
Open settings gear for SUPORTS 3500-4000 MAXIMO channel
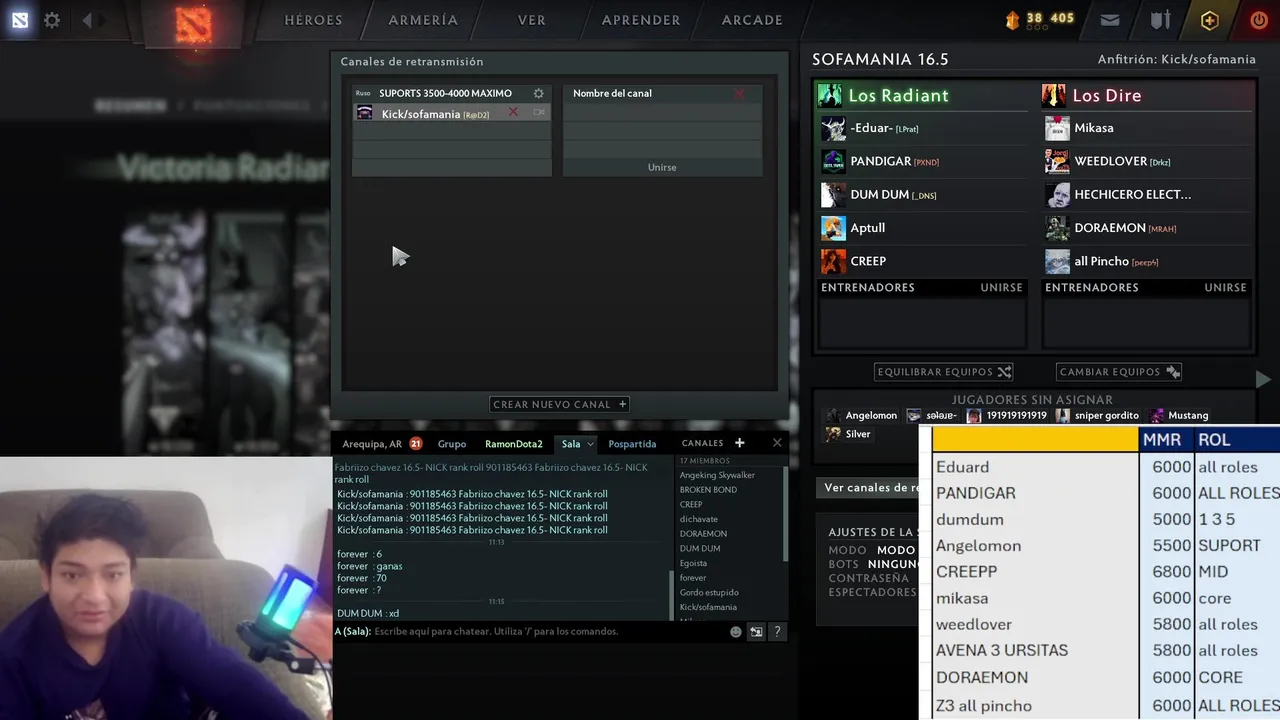point(538,93)
